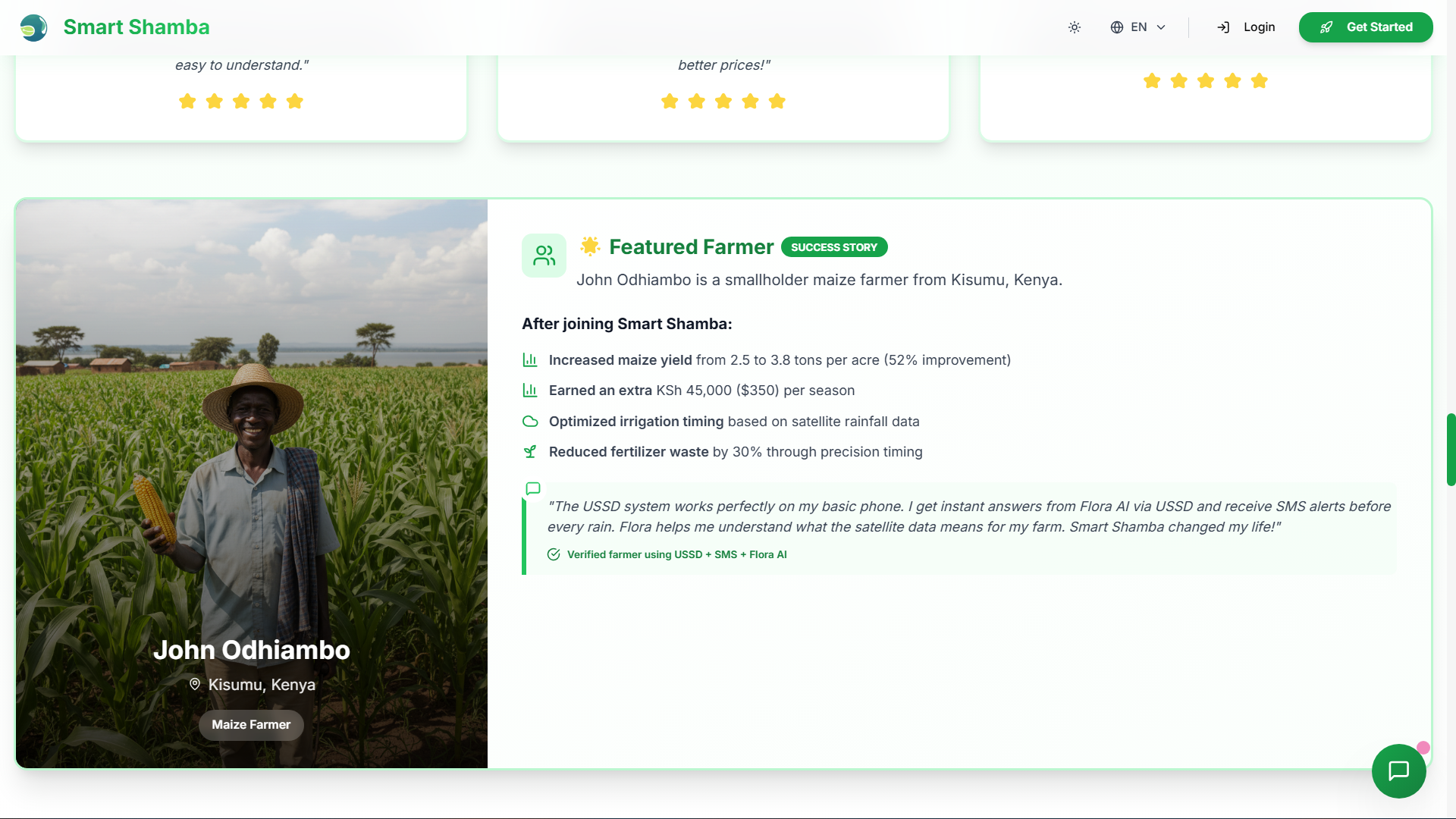Click the Login link
The width and height of the screenshot is (1456, 819).
[1247, 27]
